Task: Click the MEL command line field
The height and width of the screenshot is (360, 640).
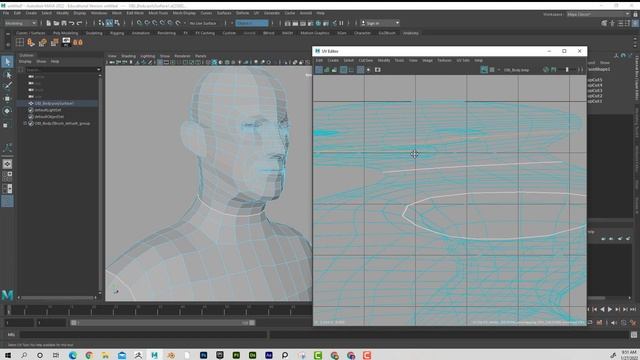Action: click(x=143, y=335)
